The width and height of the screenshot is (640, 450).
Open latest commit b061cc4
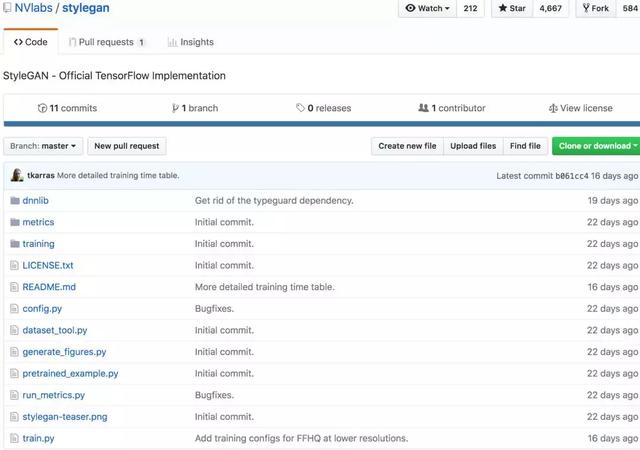coord(572,176)
